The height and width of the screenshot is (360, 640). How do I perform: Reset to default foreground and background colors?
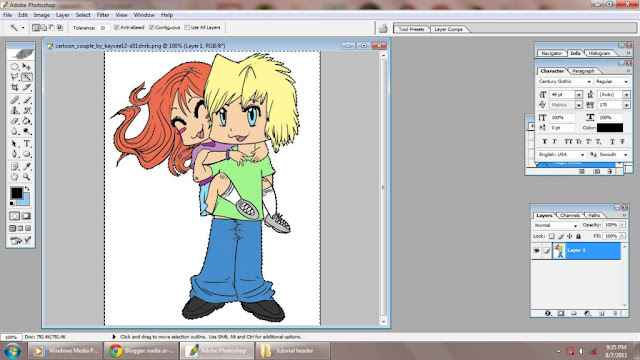(12, 204)
